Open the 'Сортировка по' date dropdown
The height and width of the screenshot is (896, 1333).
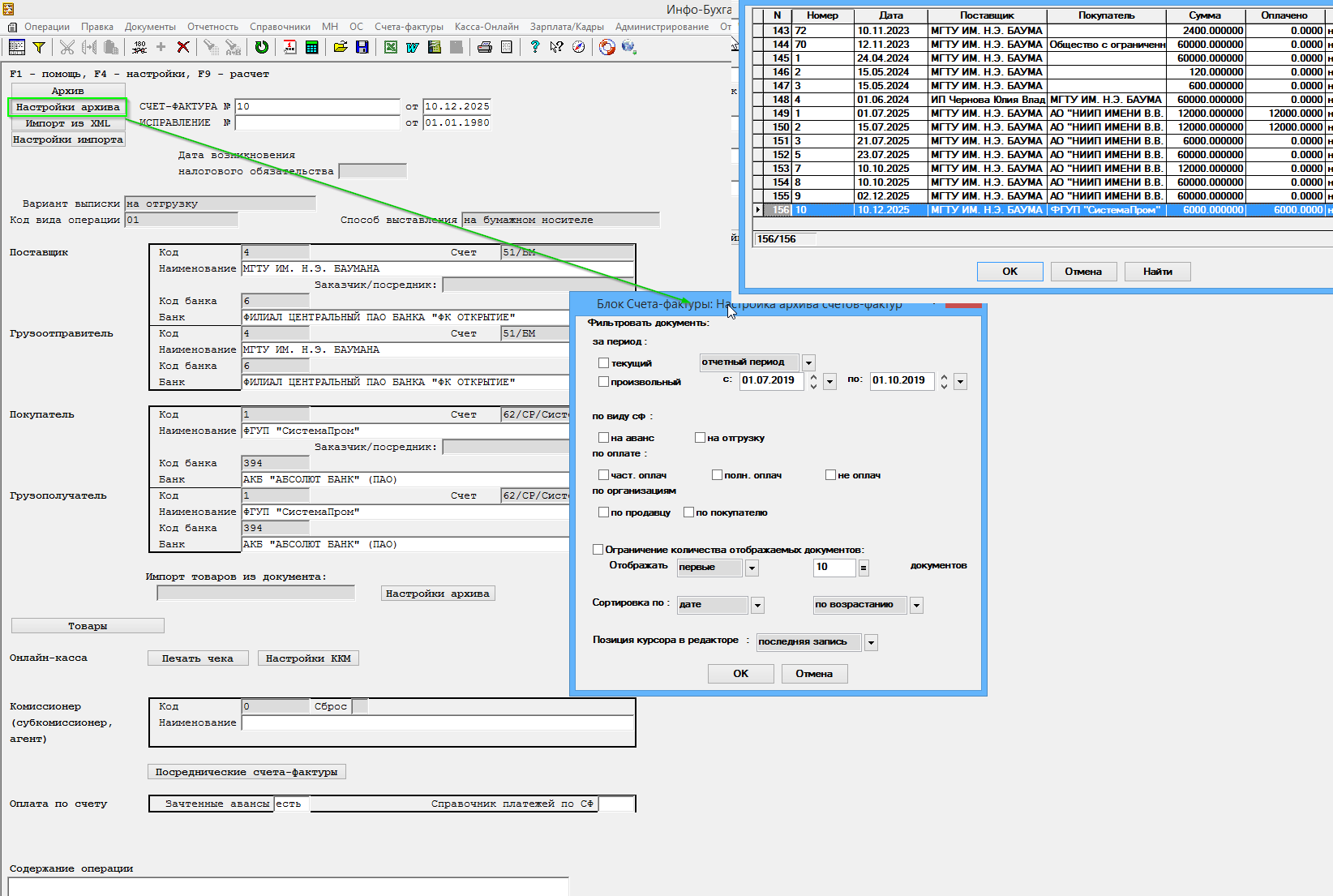point(757,606)
